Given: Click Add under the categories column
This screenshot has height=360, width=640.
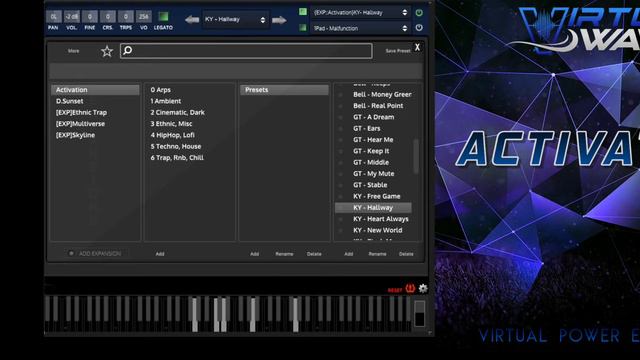Looking at the screenshot, I should tap(160, 254).
